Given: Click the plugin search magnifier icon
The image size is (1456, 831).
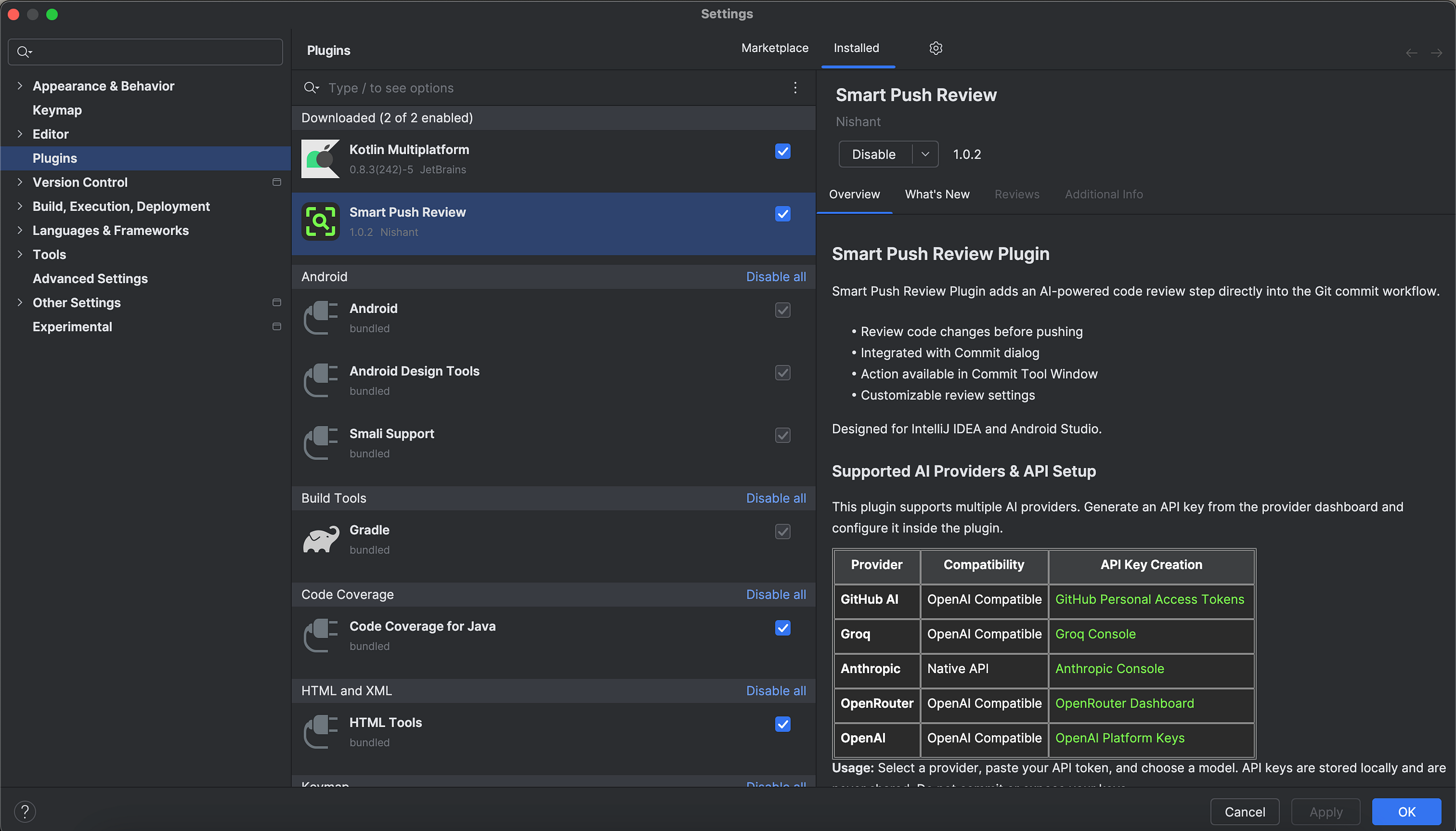Looking at the screenshot, I should (x=311, y=87).
